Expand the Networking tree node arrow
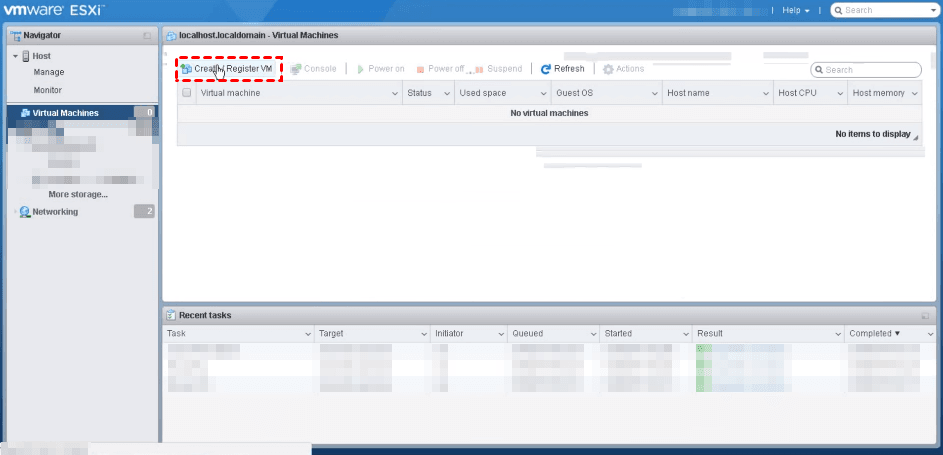Image resolution: width=943 pixels, height=455 pixels. coord(16,212)
